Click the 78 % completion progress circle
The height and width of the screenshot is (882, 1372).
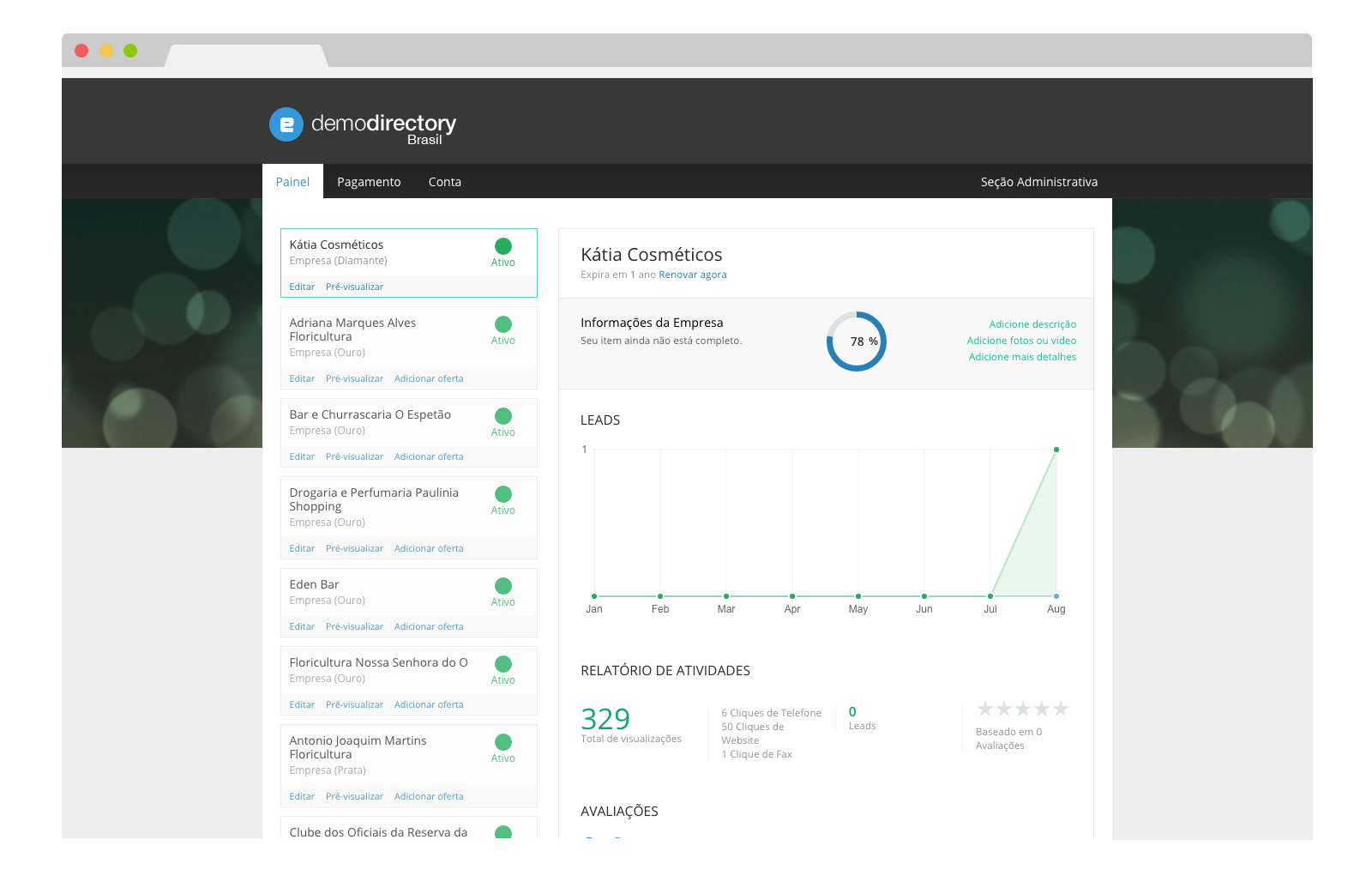point(857,341)
